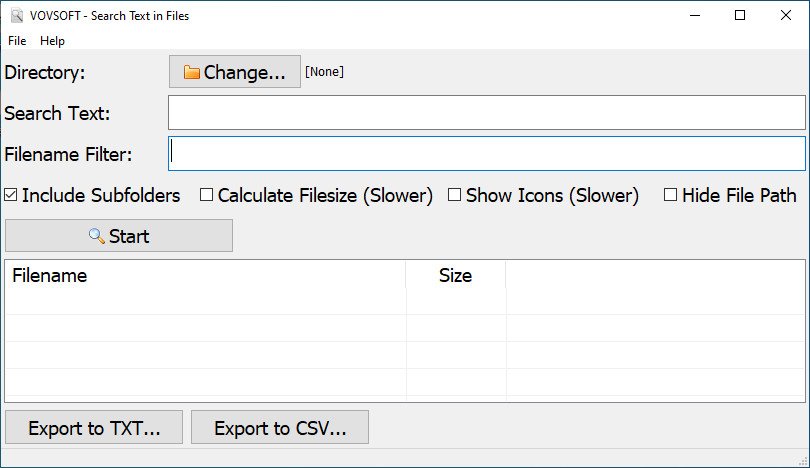This screenshot has height=468, width=810.
Task: Open the Help menu
Action: pyautogui.click(x=52, y=41)
